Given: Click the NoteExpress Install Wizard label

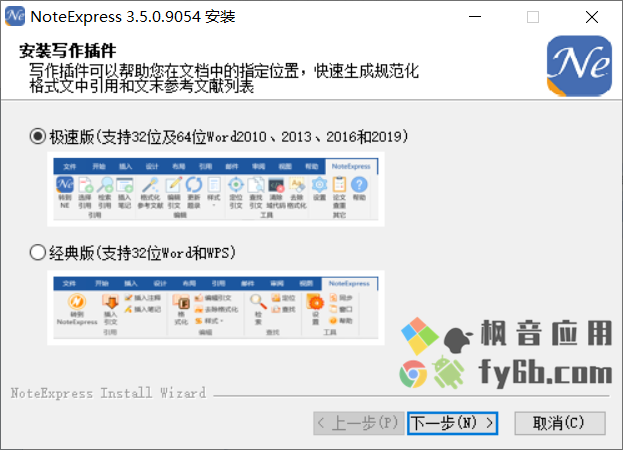Looking at the screenshot, I should (x=108, y=393).
